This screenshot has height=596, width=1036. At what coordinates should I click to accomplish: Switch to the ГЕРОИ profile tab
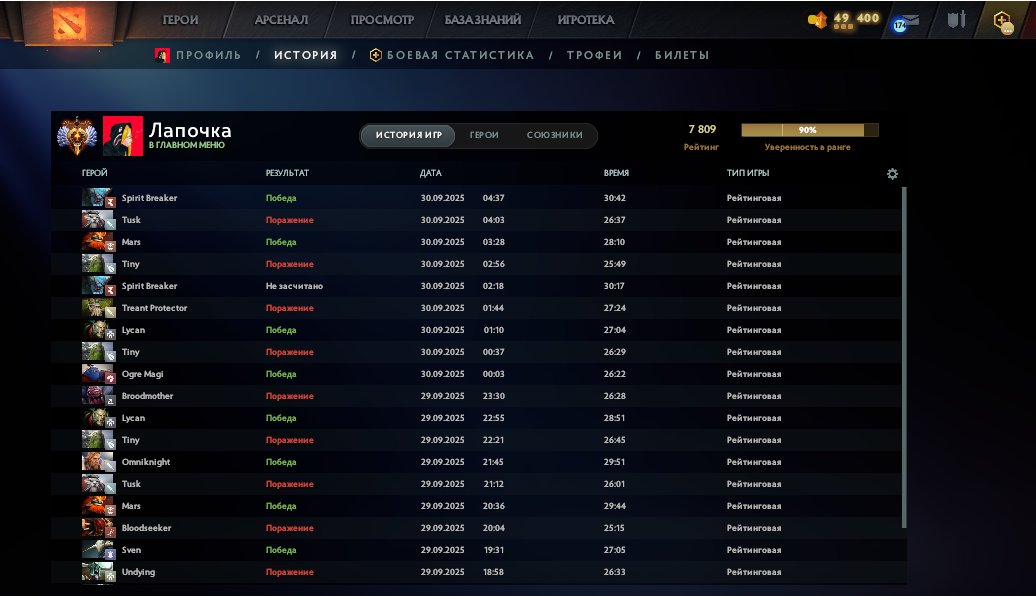[x=483, y=135]
